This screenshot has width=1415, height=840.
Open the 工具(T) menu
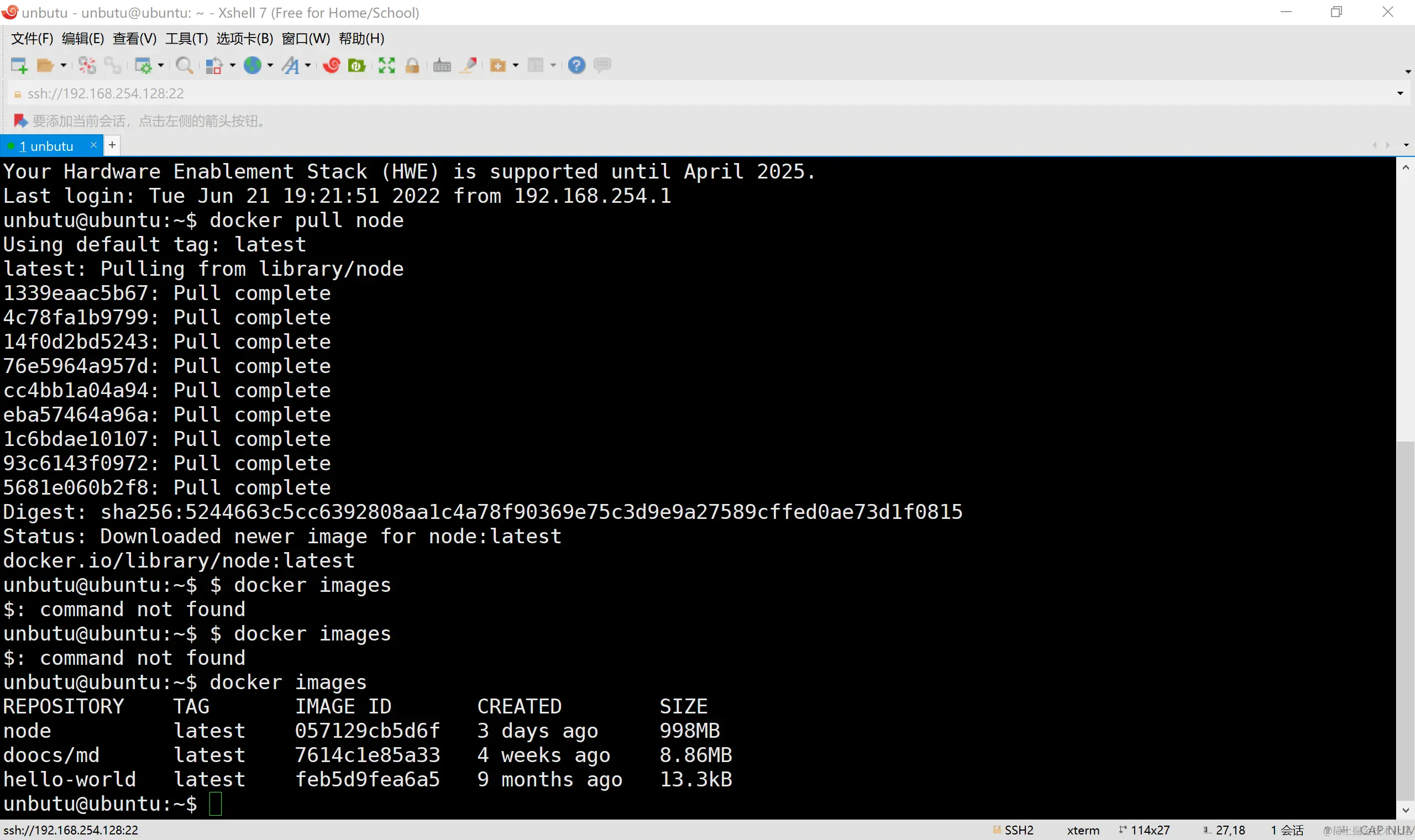tap(186, 39)
